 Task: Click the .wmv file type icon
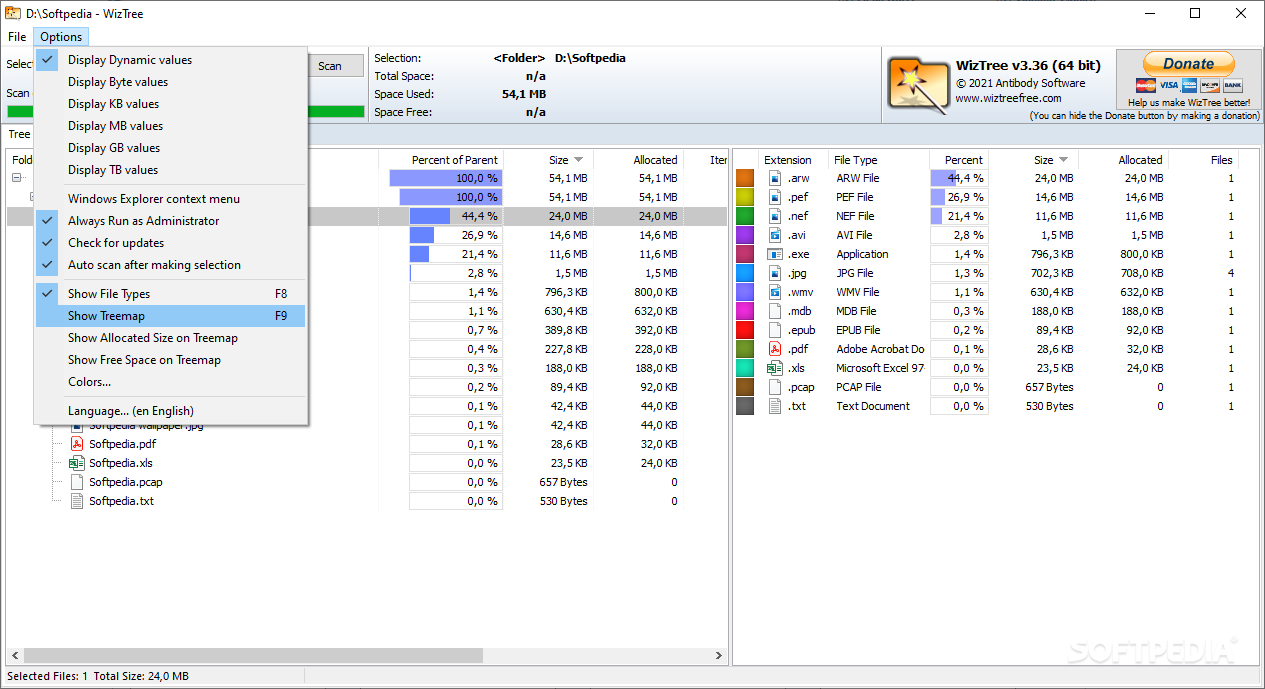click(774, 292)
